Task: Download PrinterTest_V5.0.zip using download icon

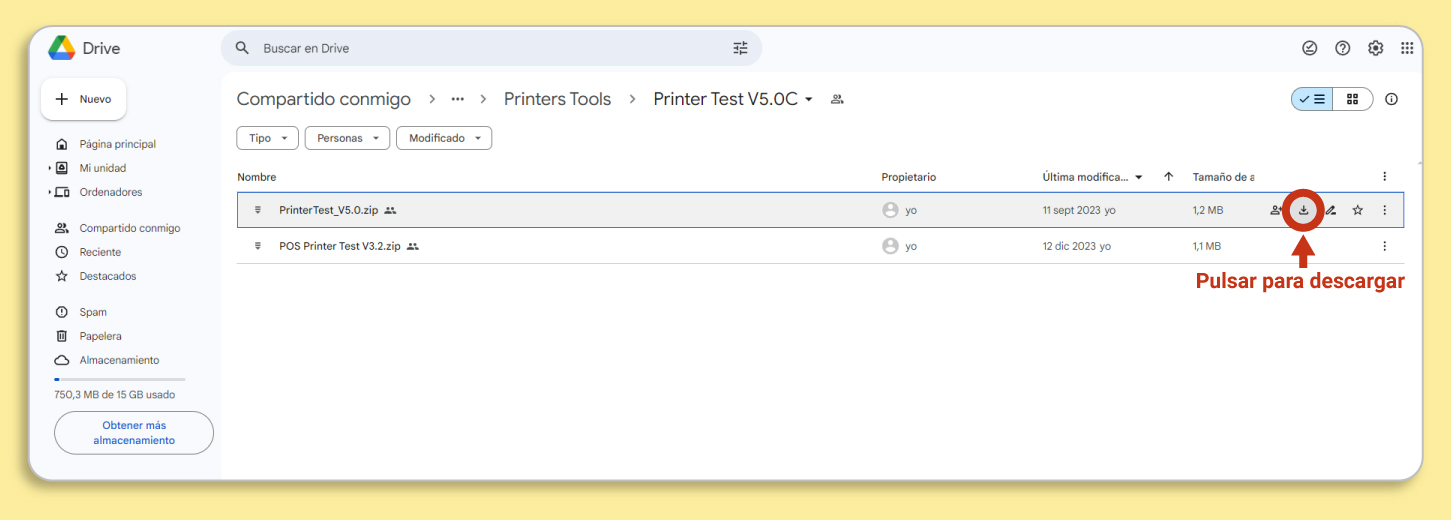Action: click(1304, 210)
